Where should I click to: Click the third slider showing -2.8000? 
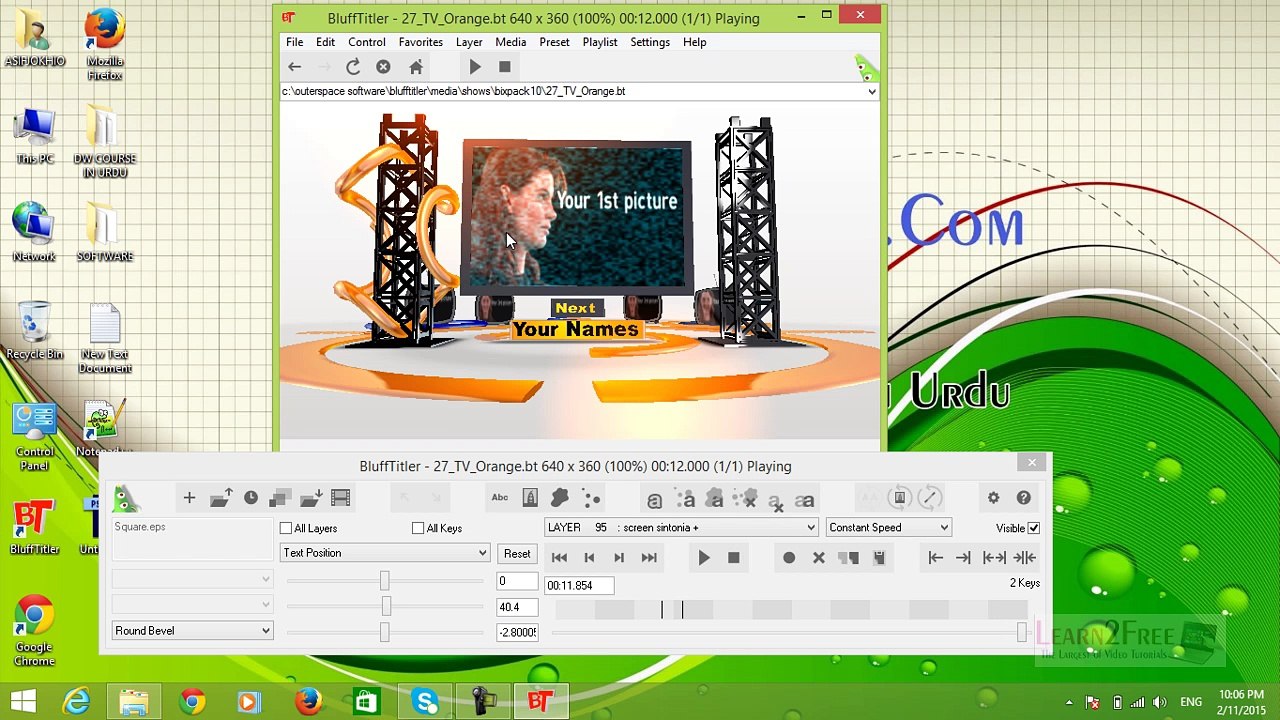pyautogui.click(x=385, y=631)
